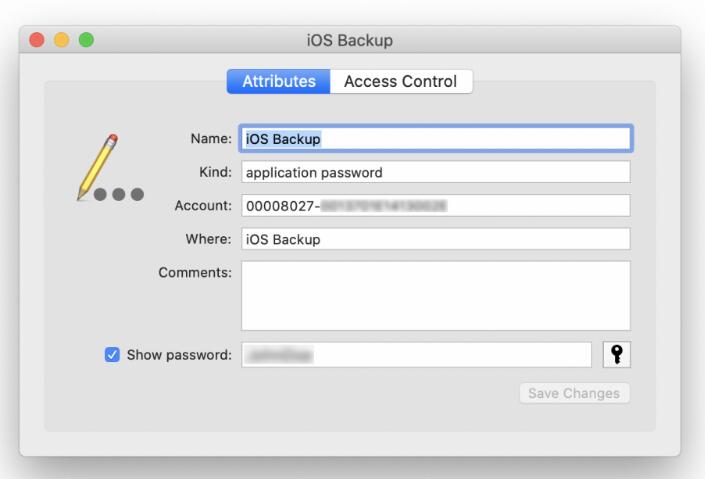The height and width of the screenshot is (479, 705).
Task: Switch to the Attributes tab
Action: (x=279, y=81)
